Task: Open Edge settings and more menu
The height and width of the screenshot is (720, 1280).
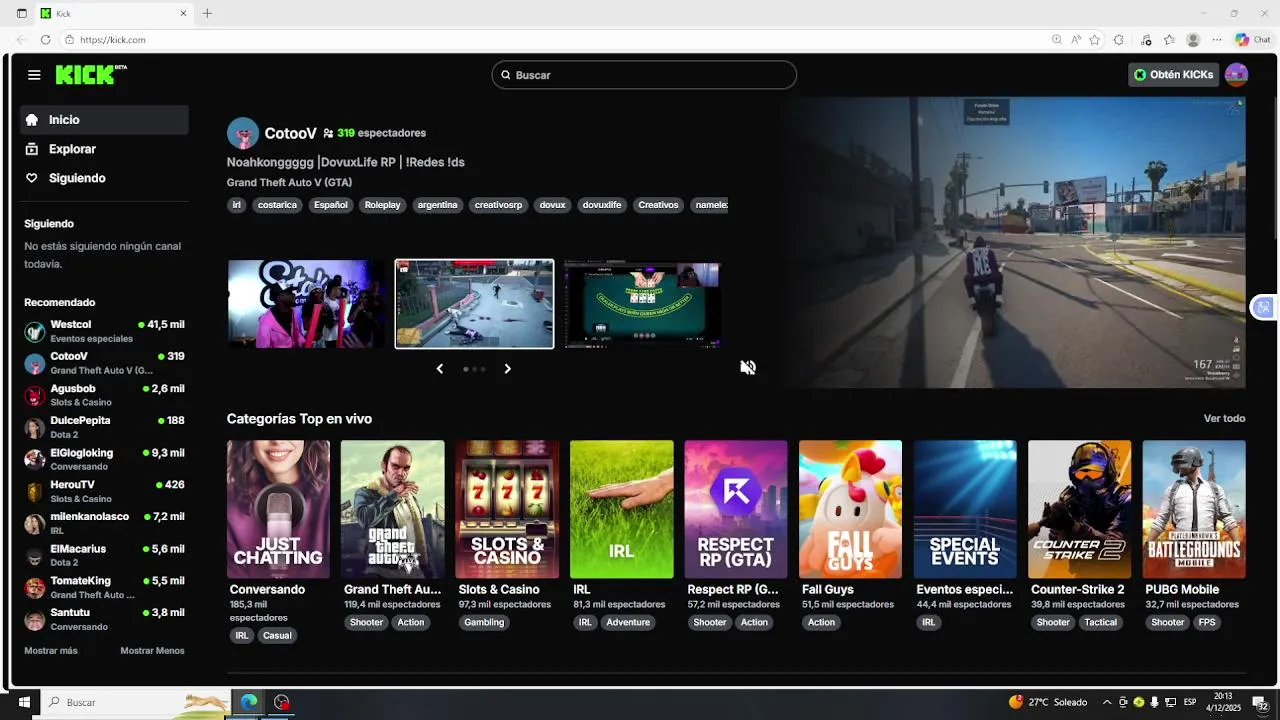Action: (x=1217, y=40)
